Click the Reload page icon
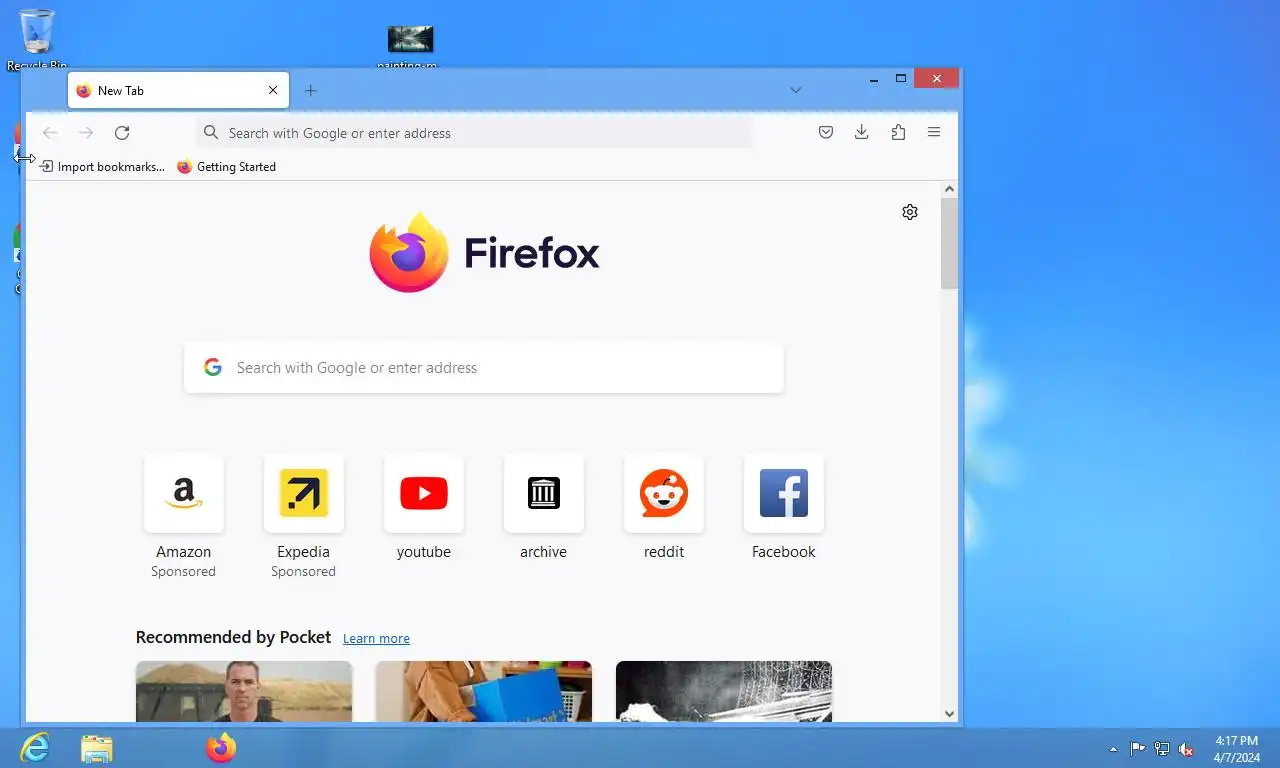The width and height of the screenshot is (1280, 768). point(122,133)
